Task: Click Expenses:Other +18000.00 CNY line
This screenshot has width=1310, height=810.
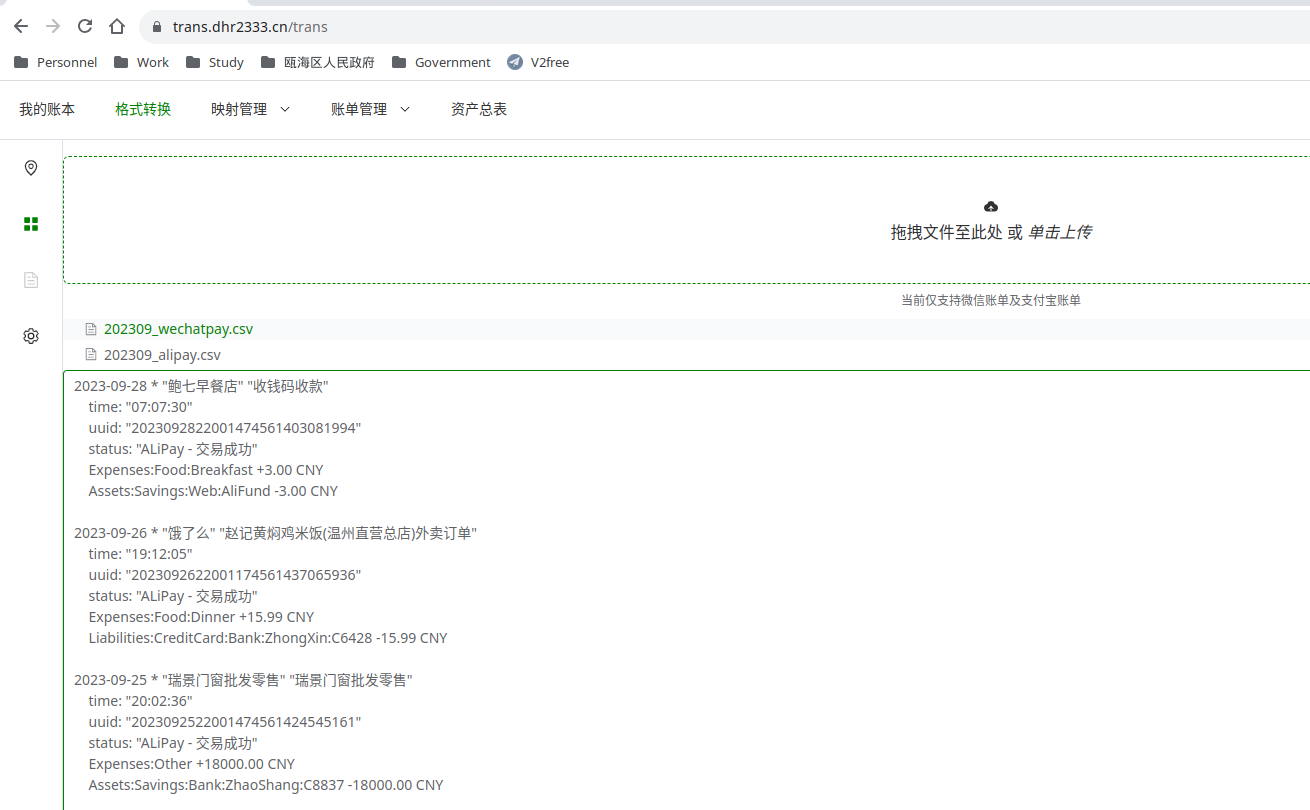Action: (x=192, y=764)
